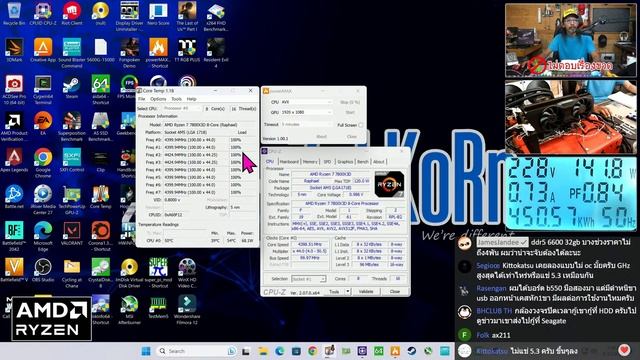Open Tools dropdown arrow in CPU-Z

click(348, 291)
